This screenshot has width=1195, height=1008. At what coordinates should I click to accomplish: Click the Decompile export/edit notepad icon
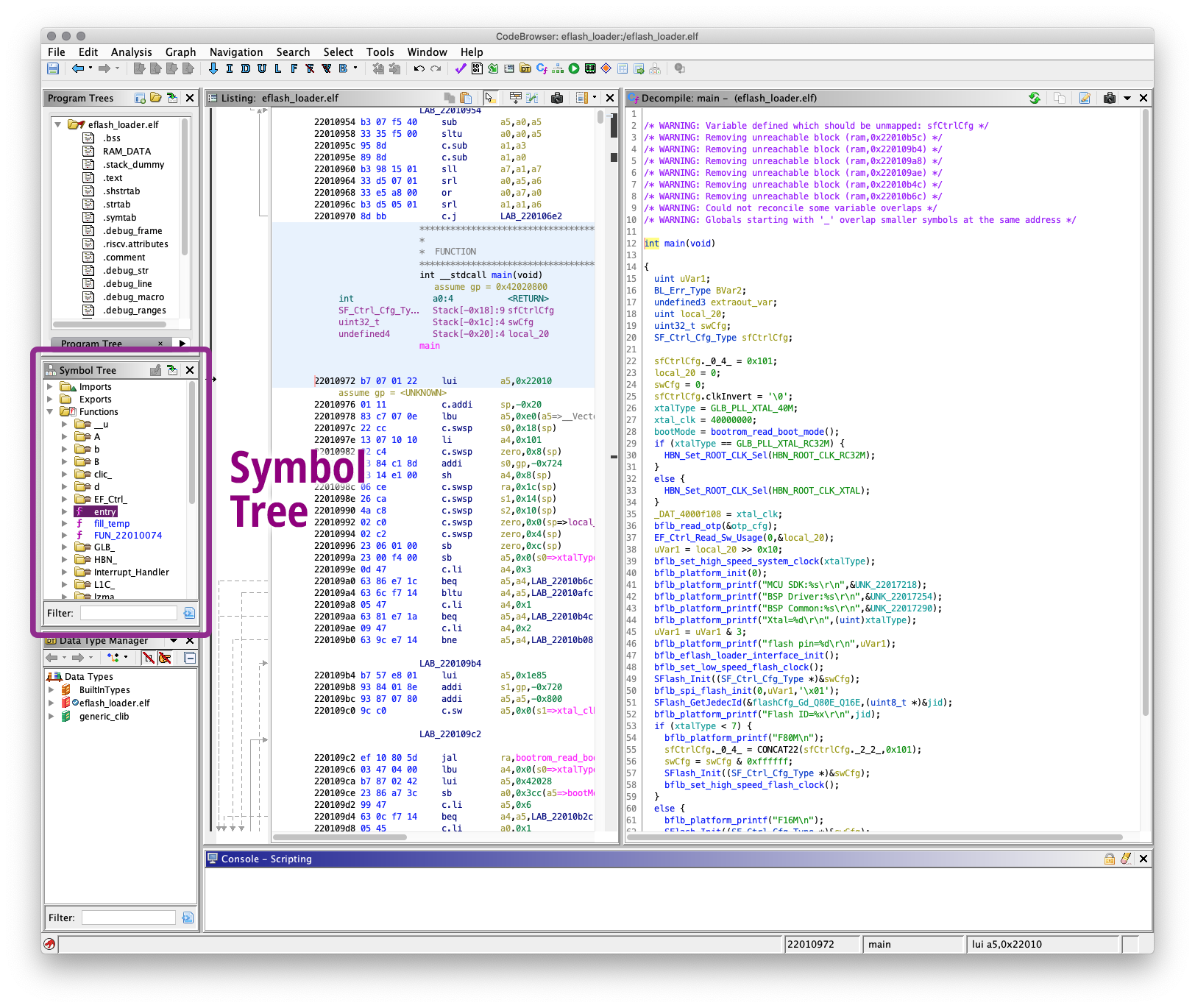[x=1085, y=98]
